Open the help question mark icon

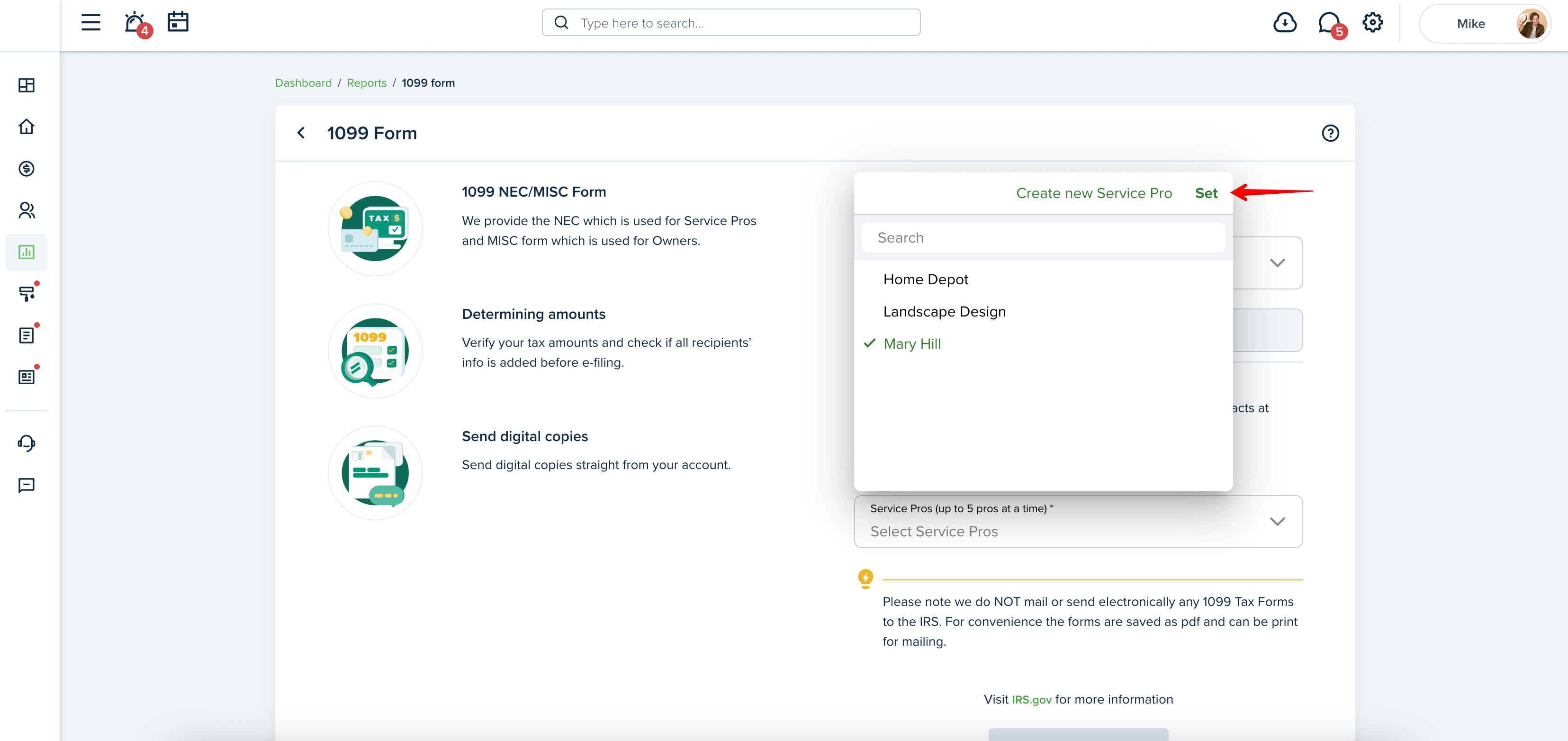pyautogui.click(x=1330, y=133)
